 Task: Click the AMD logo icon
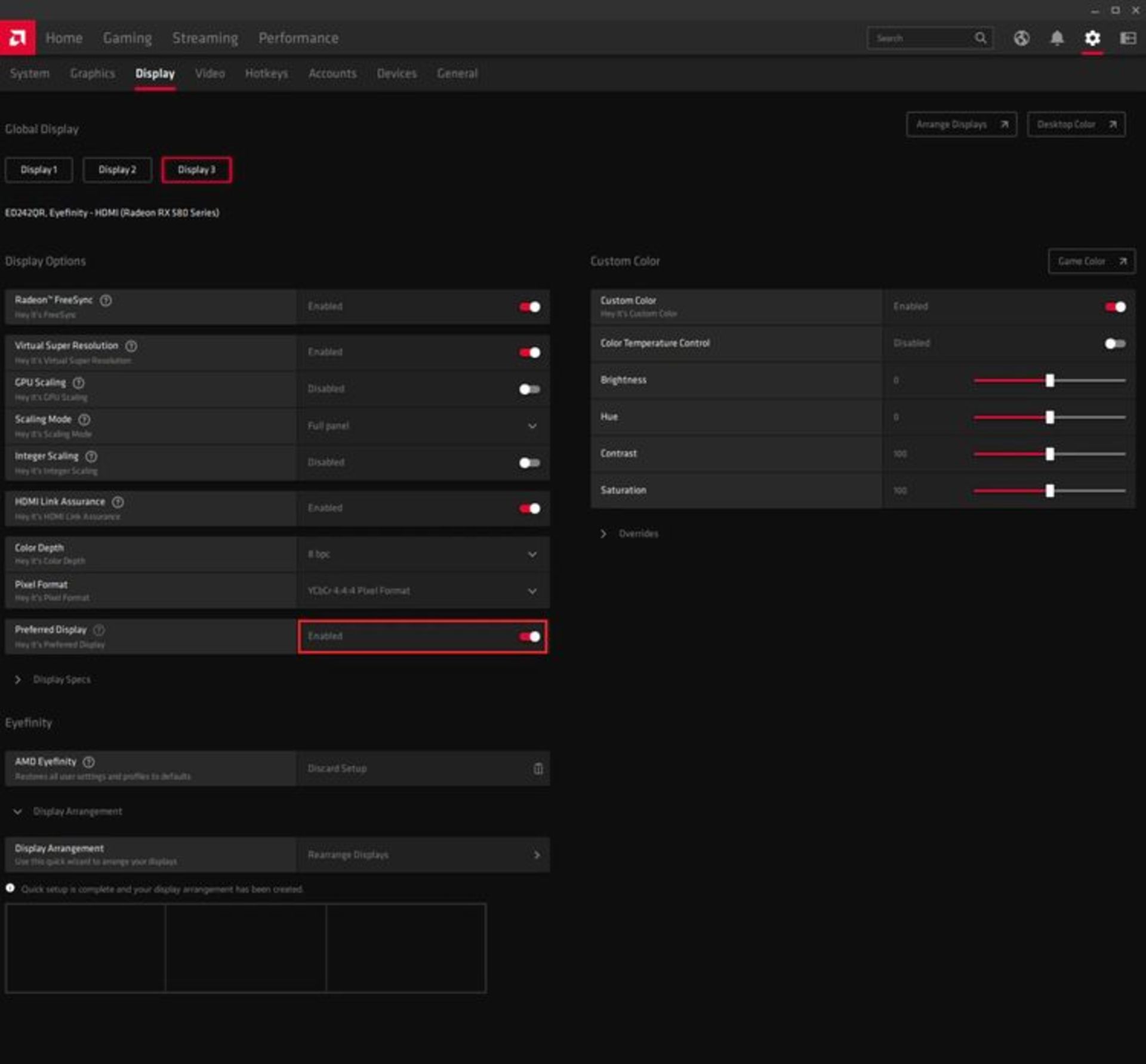click(17, 38)
